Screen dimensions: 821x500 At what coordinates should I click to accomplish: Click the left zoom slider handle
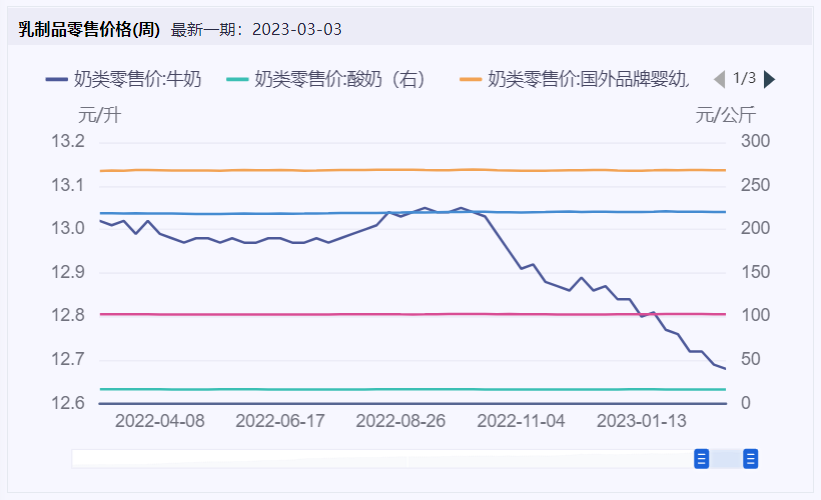pyautogui.click(x=702, y=459)
